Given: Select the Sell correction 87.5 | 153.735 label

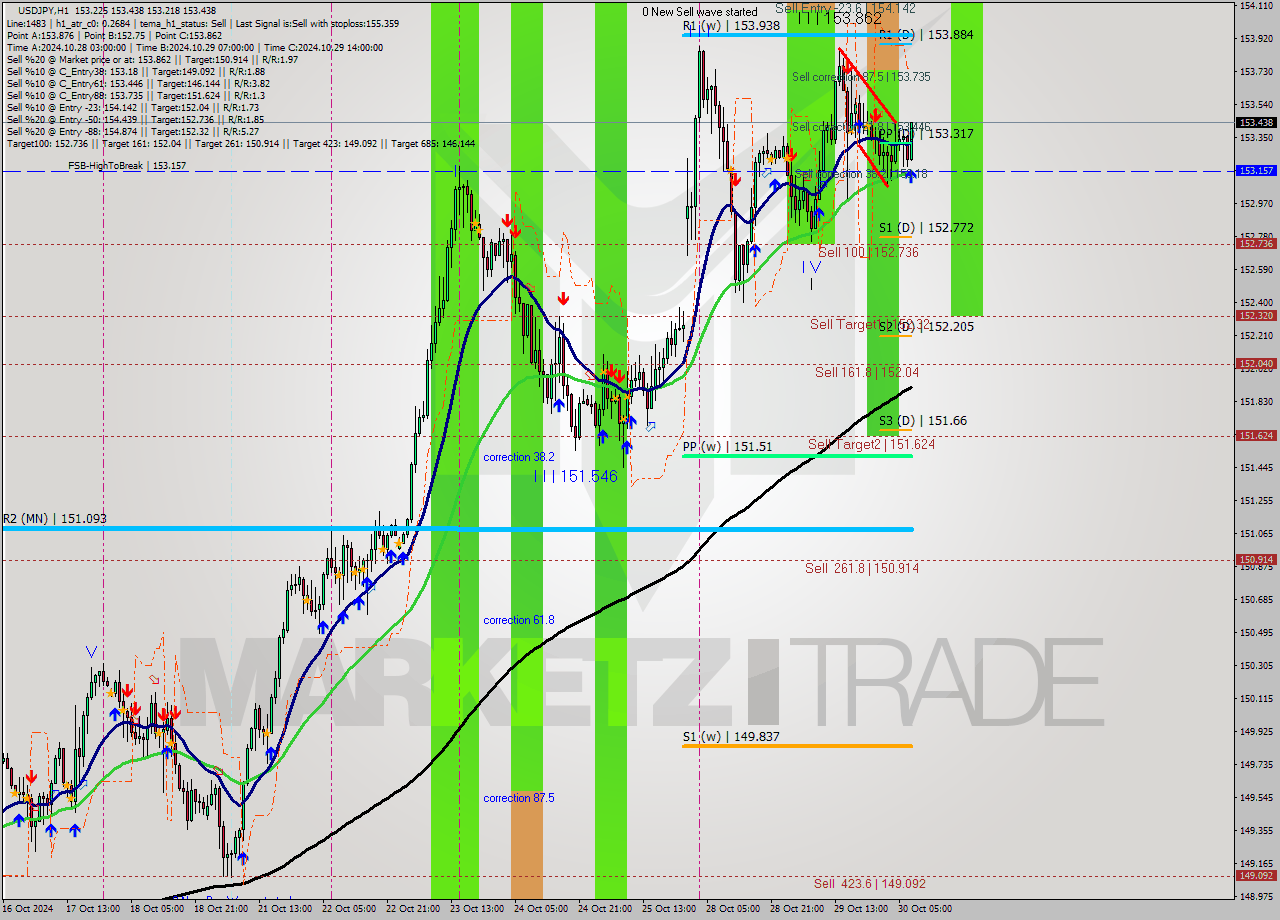Looking at the screenshot, I should 861,77.
